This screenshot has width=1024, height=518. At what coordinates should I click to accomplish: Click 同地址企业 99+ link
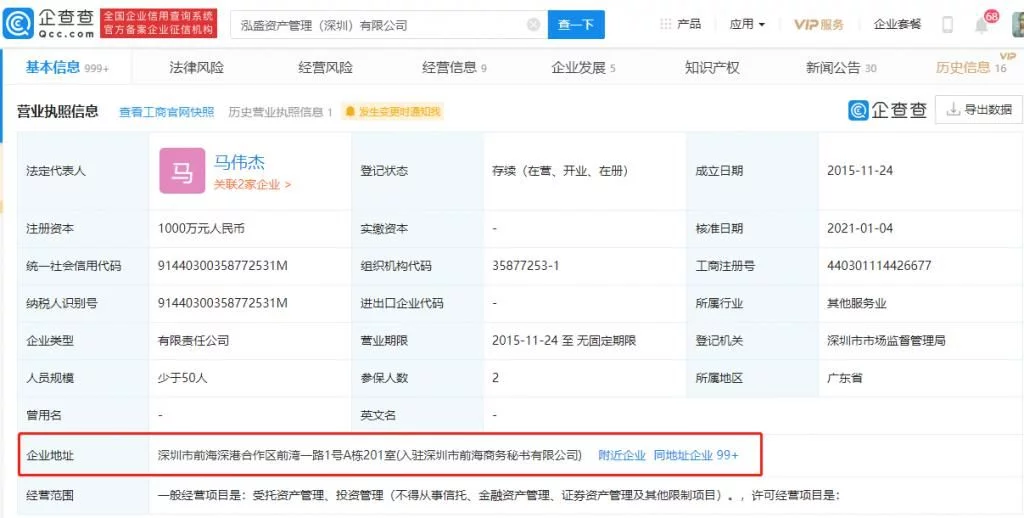696,455
